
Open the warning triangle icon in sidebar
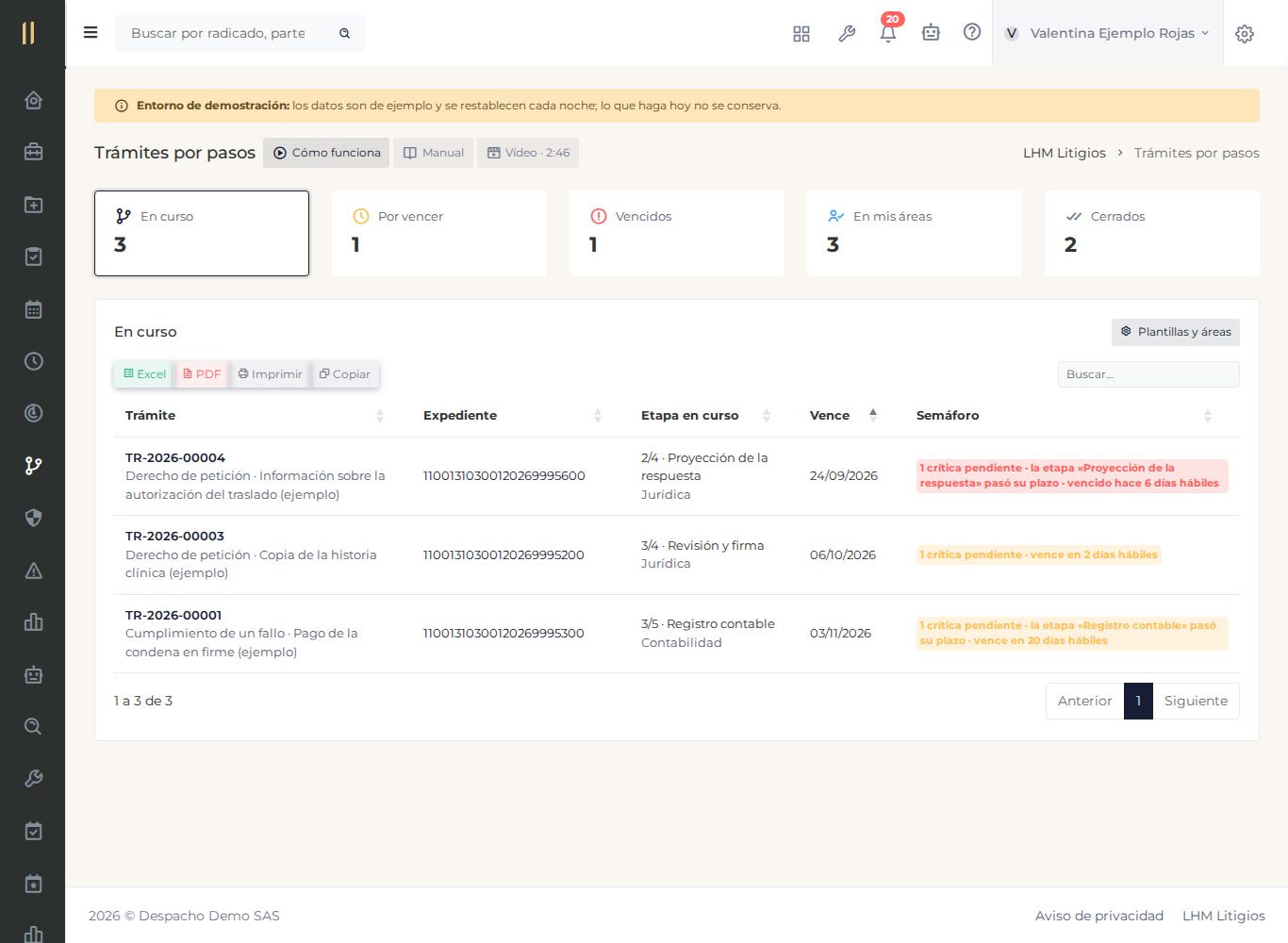pos(33,571)
